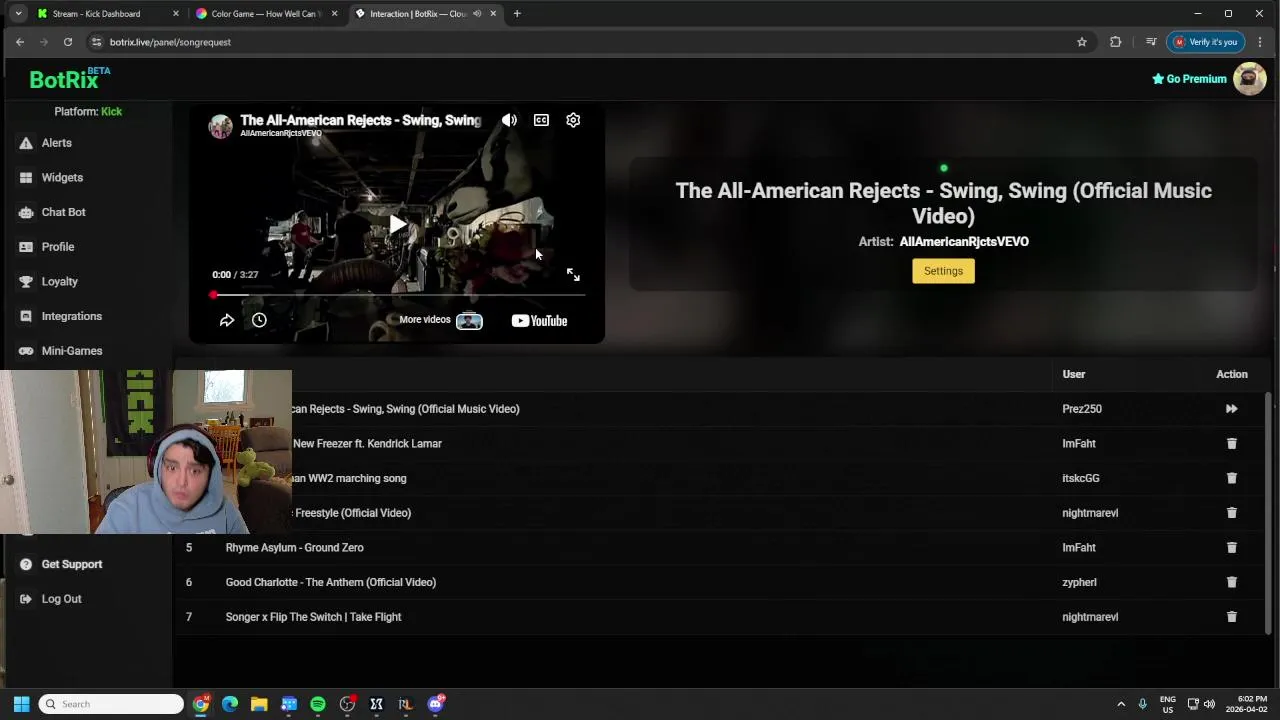The image size is (1280, 720).
Task: Mute the YouTube player volume
Action: 509,120
